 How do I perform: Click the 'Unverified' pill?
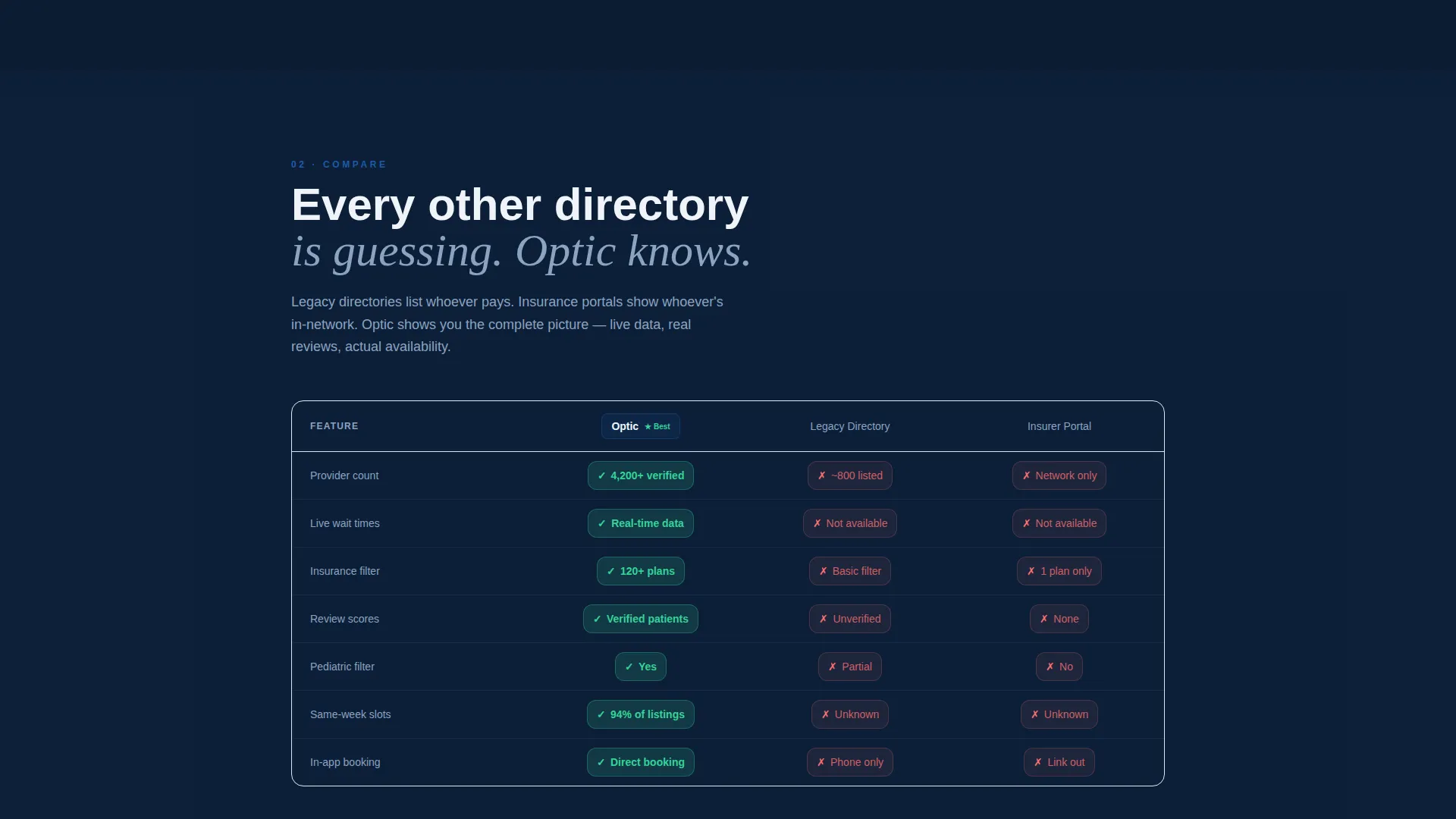(849, 619)
